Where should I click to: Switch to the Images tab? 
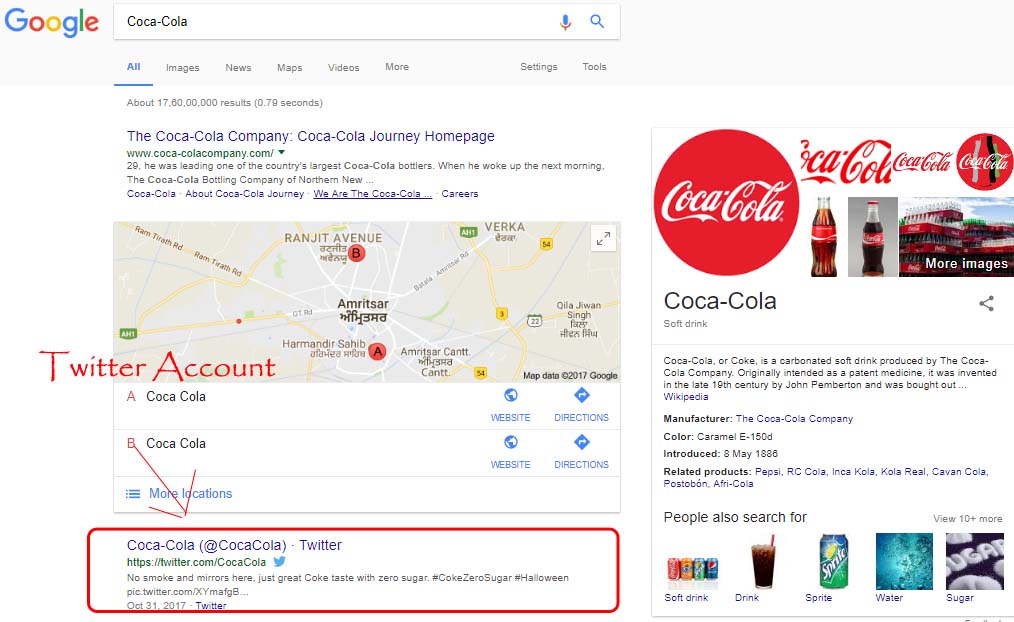point(182,68)
